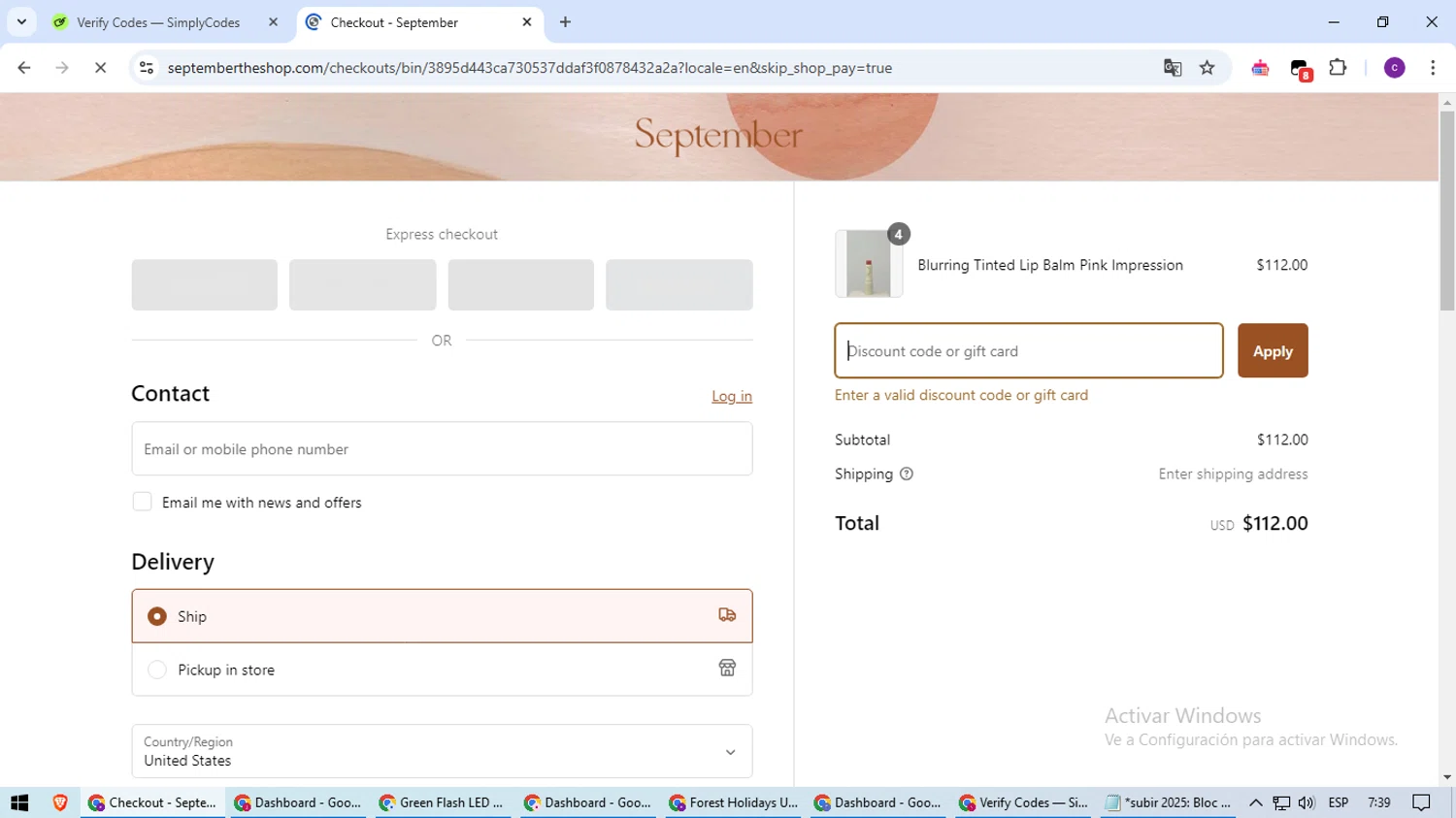Switch to Green Flash LED taskbar window
1456x818 pixels.
tap(443, 802)
